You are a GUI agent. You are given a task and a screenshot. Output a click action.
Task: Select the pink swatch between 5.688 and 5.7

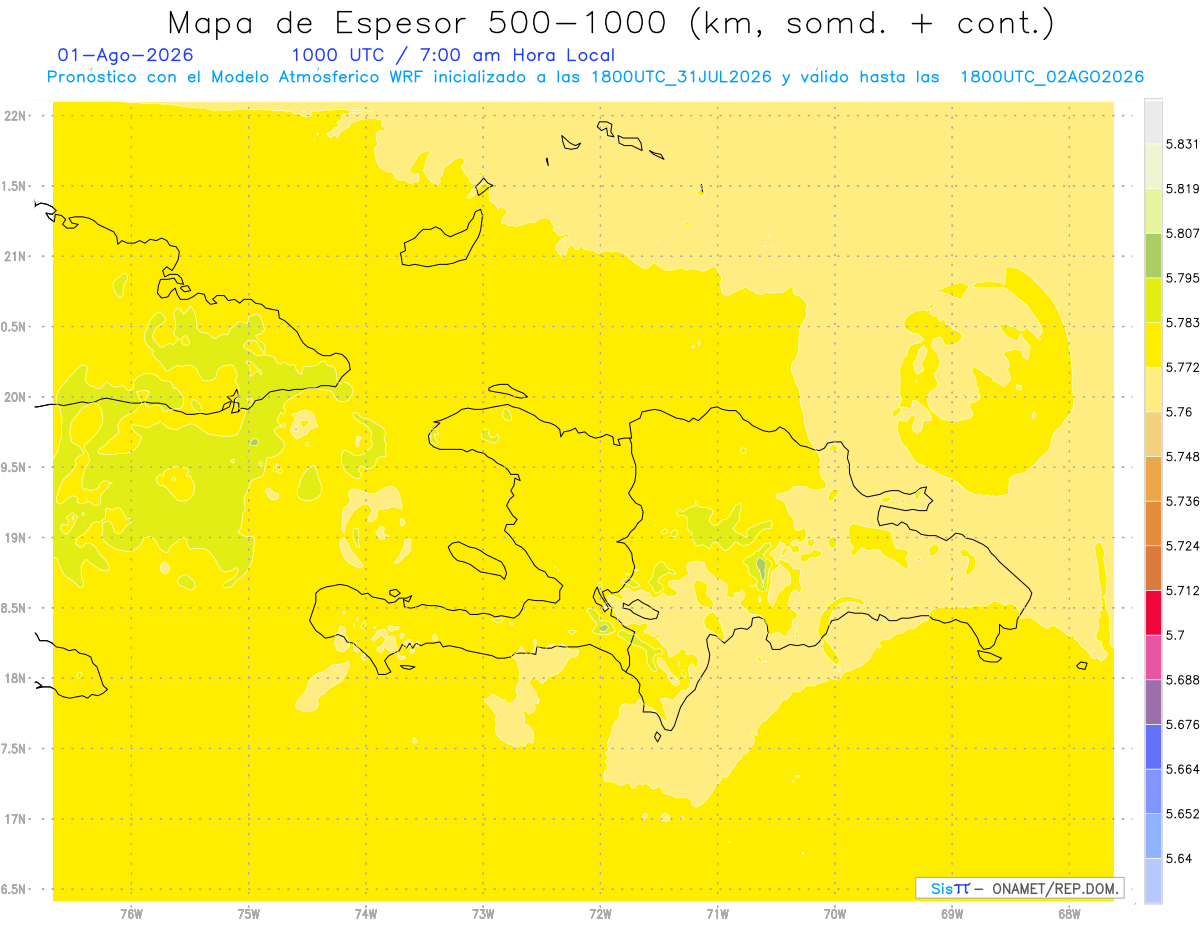point(1153,657)
